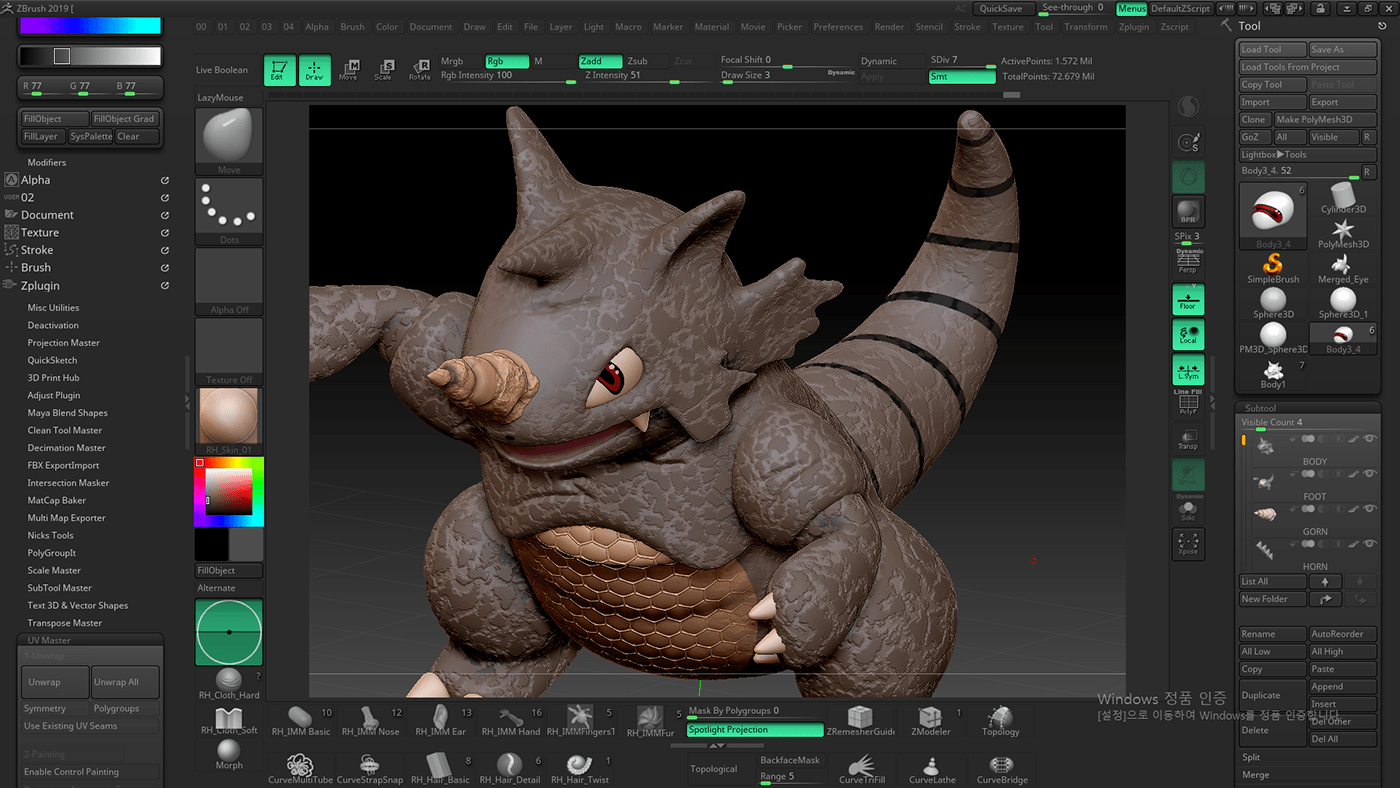The image size is (1400, 788).
Task: Select the Cylinder3D tool
Action: (x=1343, y=198)
